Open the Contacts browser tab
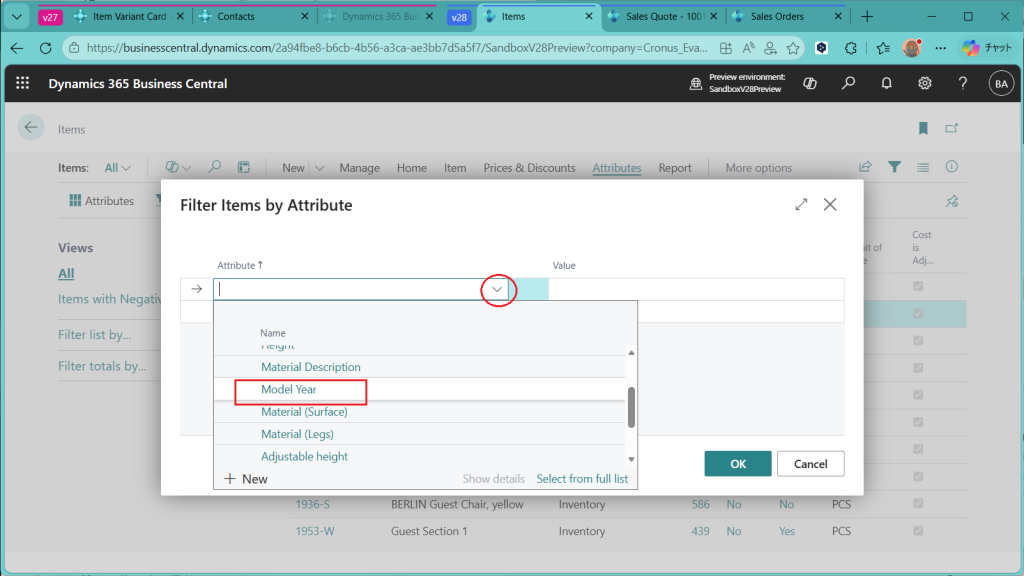The width and height of the screenshot is (1024, 576). [235, 17]
